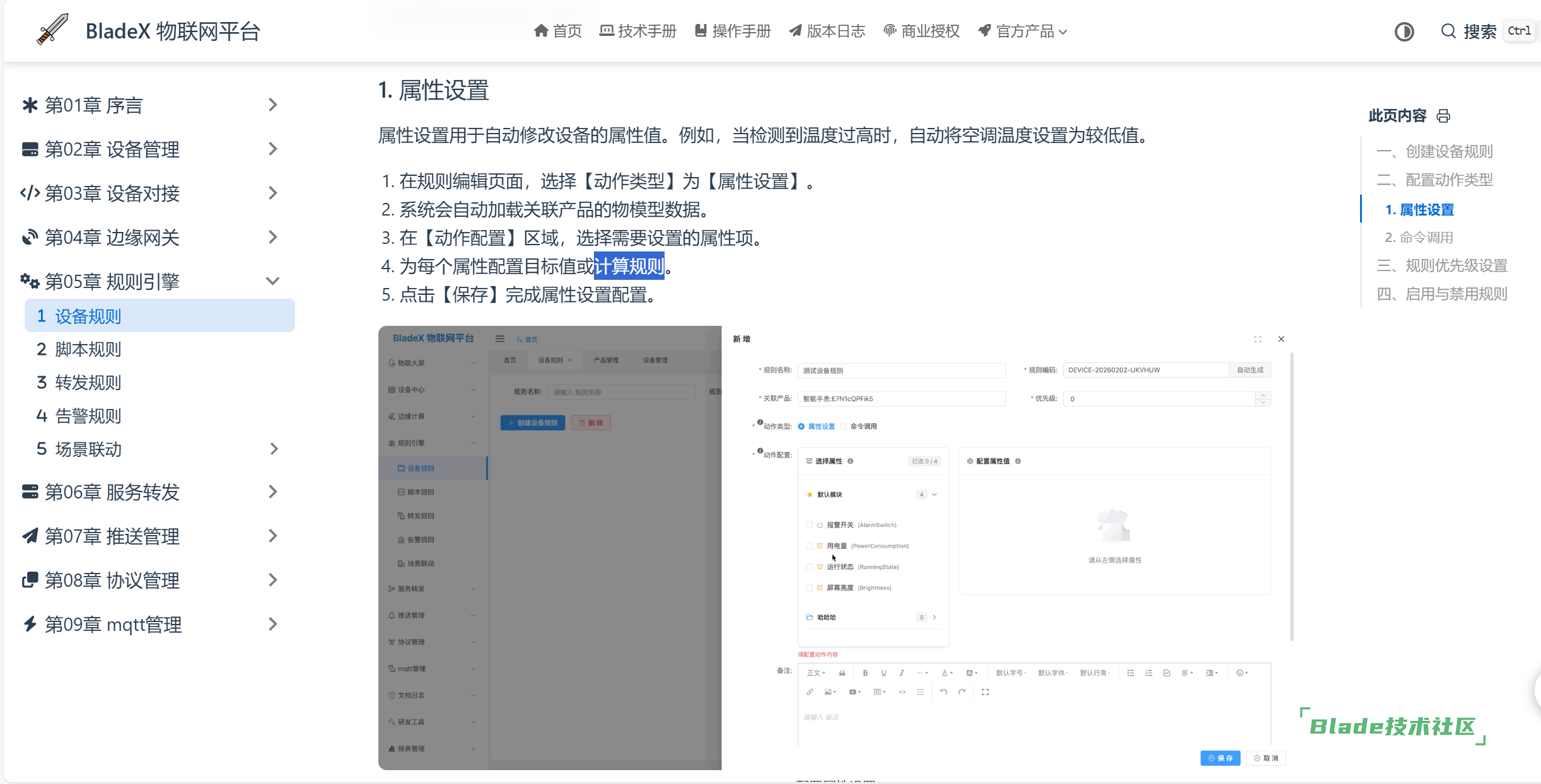Open the 技术手册 nav item

[x=637, y=31]
